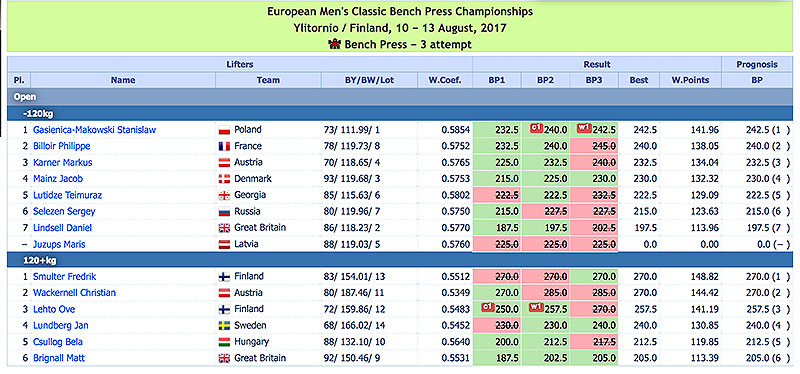Click the Georgia flag icon
800x374 pixels.
coord(224,195)
